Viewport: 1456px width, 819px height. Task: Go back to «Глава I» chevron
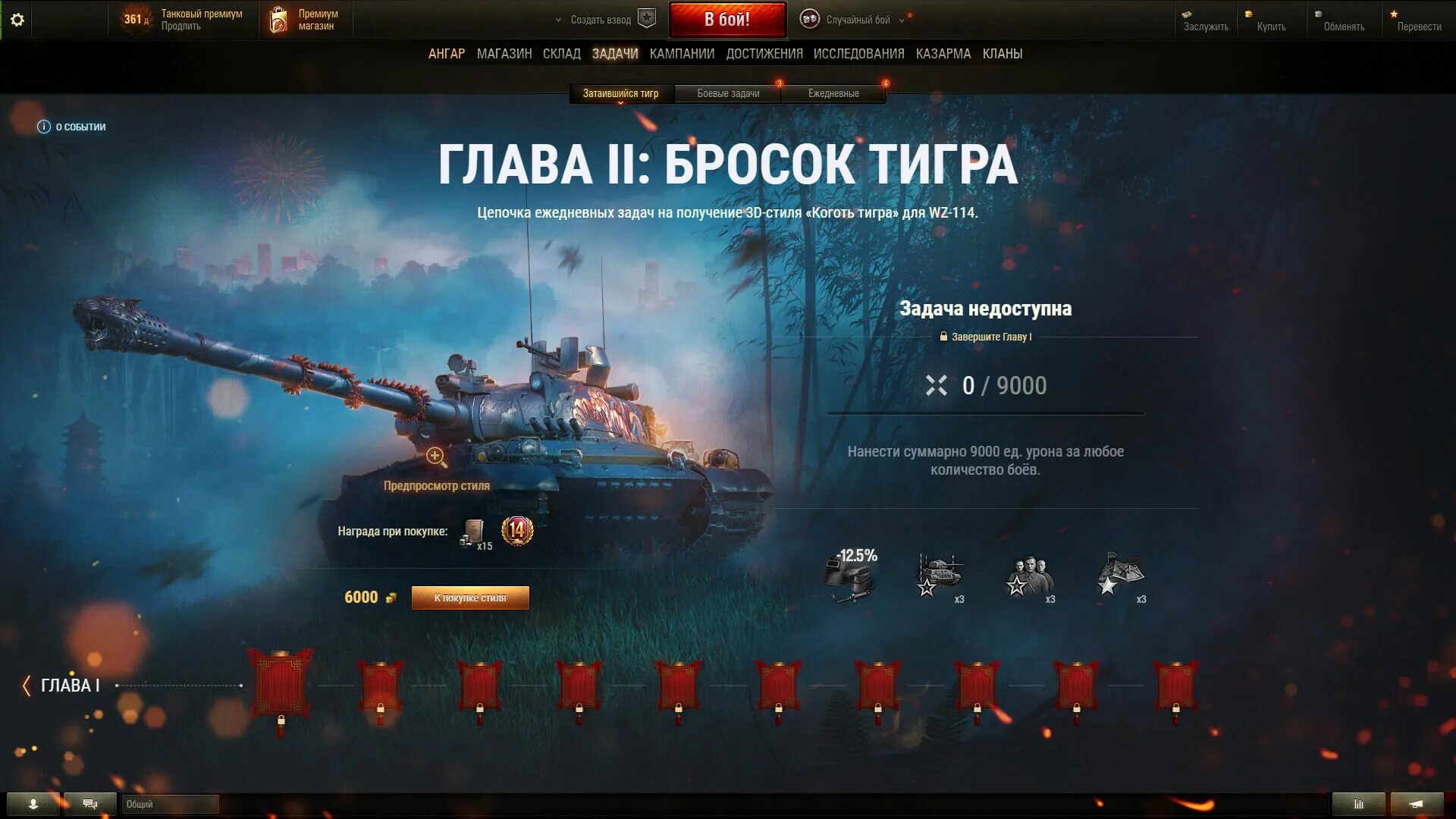click(x=27, y=686)
